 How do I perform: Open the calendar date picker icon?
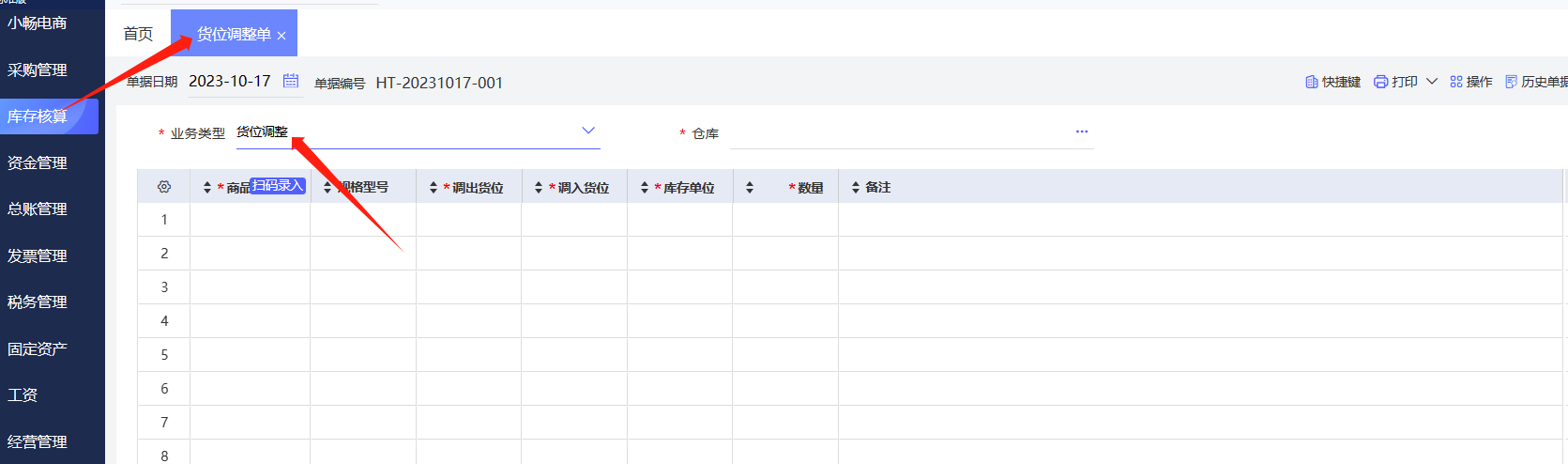tap(291, 82)
